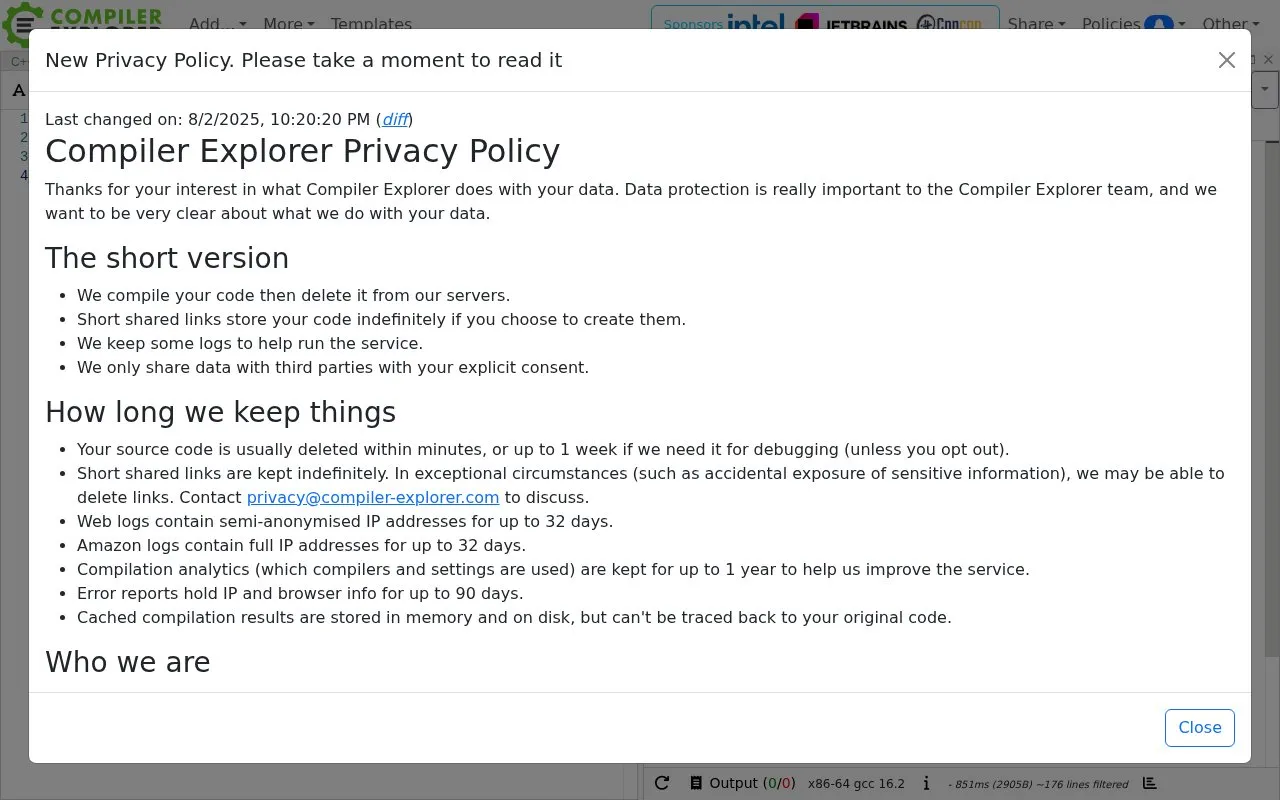Click the recompile refresh icon in the bottom bar
This screenshot has height=800, width=1280.
[662, 783]
